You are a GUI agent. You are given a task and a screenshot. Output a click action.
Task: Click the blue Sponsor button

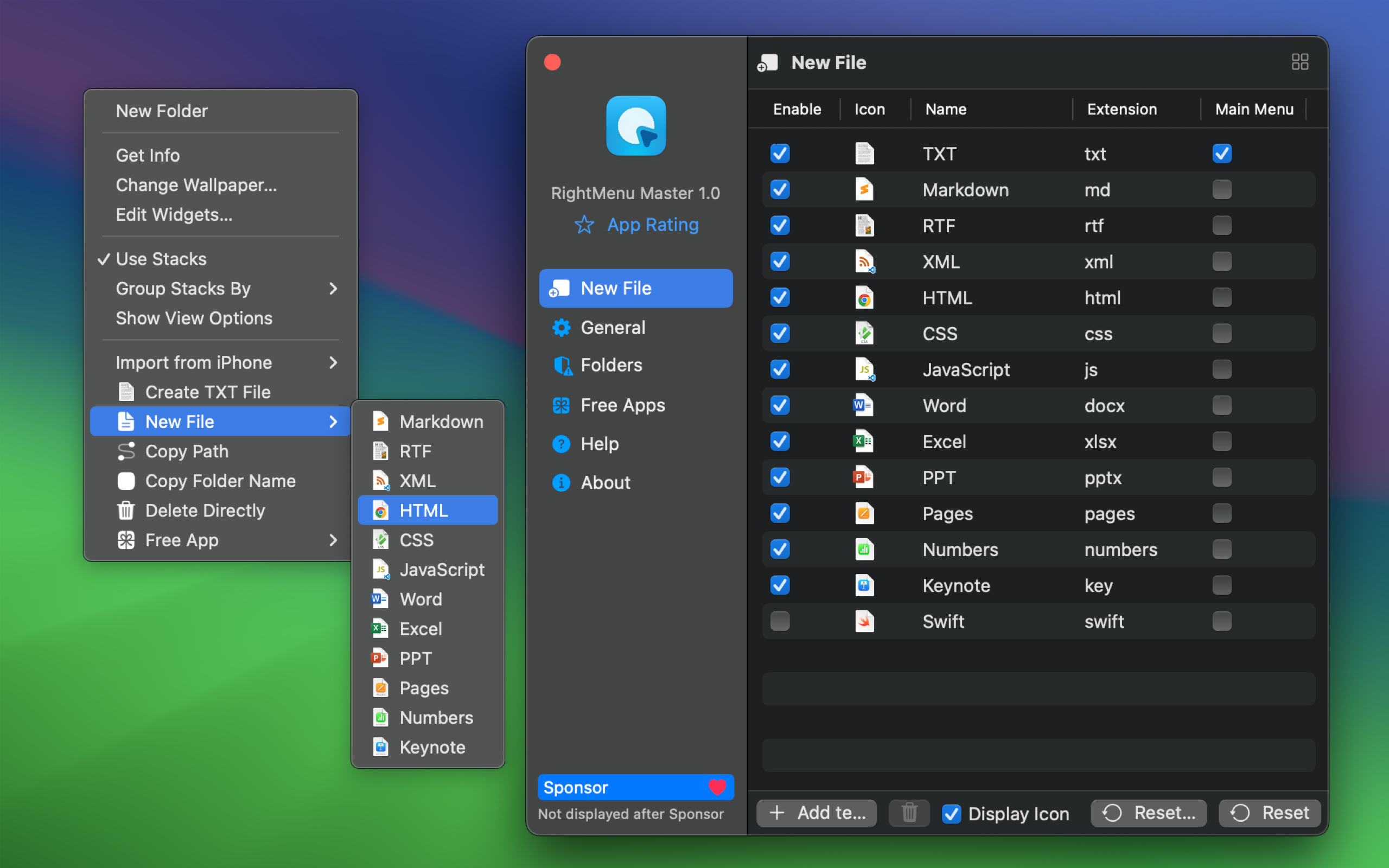pos(636,787)
